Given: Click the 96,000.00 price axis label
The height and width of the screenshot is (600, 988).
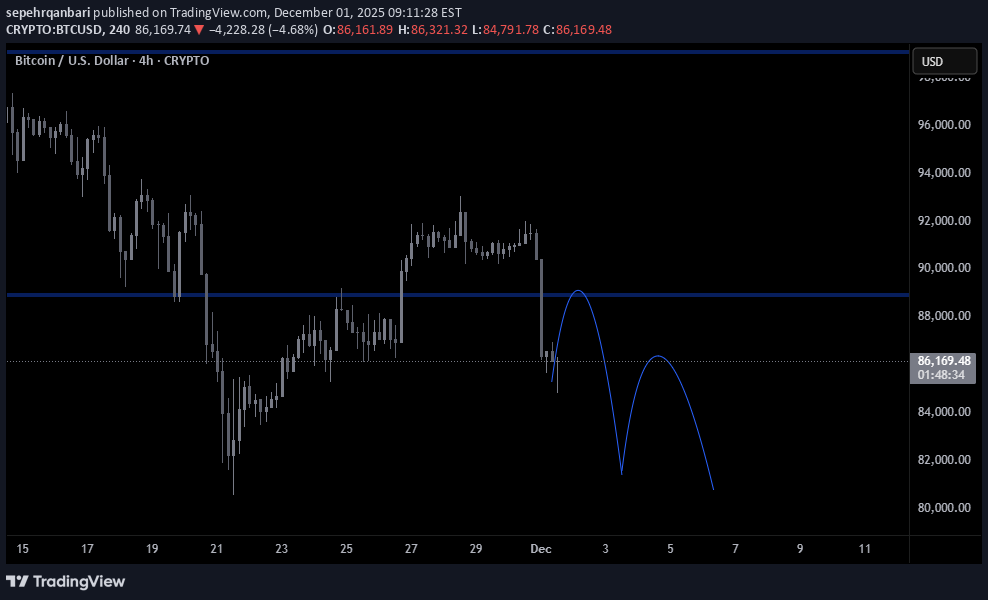Looking at the screenshot, I should [943, 125].
